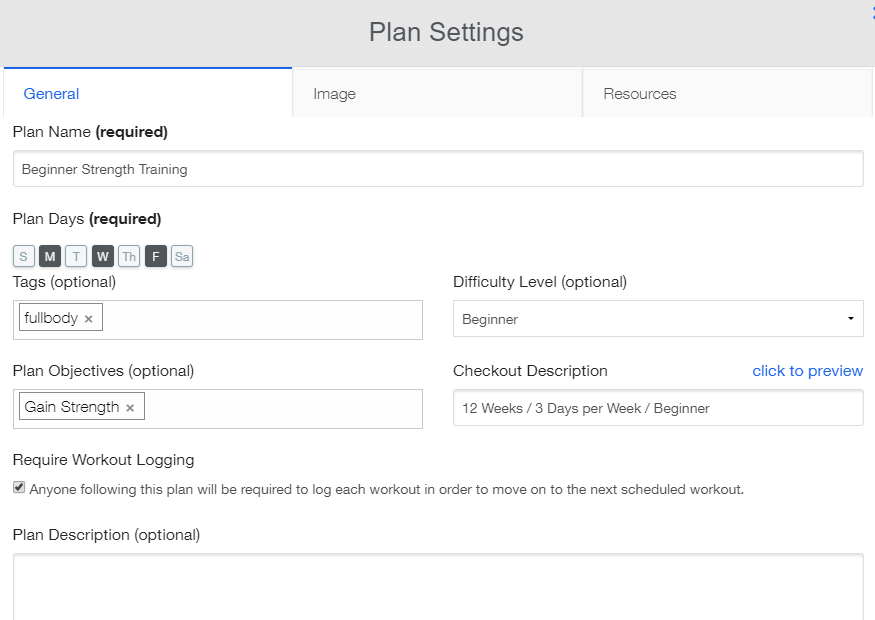Image resolution: width=875 pixels, height=620 pixels.
Task: Enable Thursday as a plan day
Action: click(x=129, y=257)
